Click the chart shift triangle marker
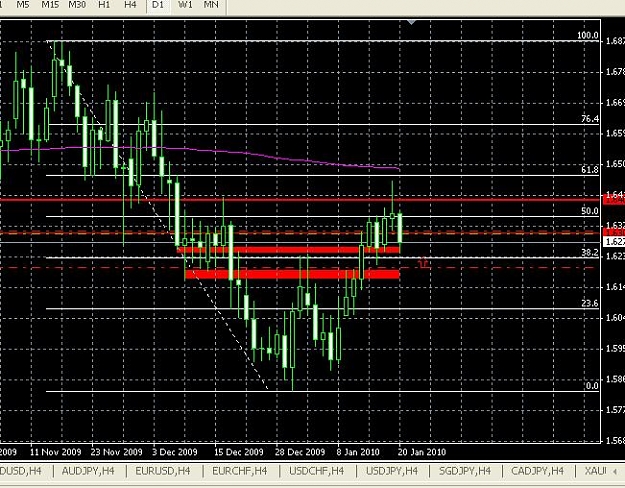 tap(412, 22)
